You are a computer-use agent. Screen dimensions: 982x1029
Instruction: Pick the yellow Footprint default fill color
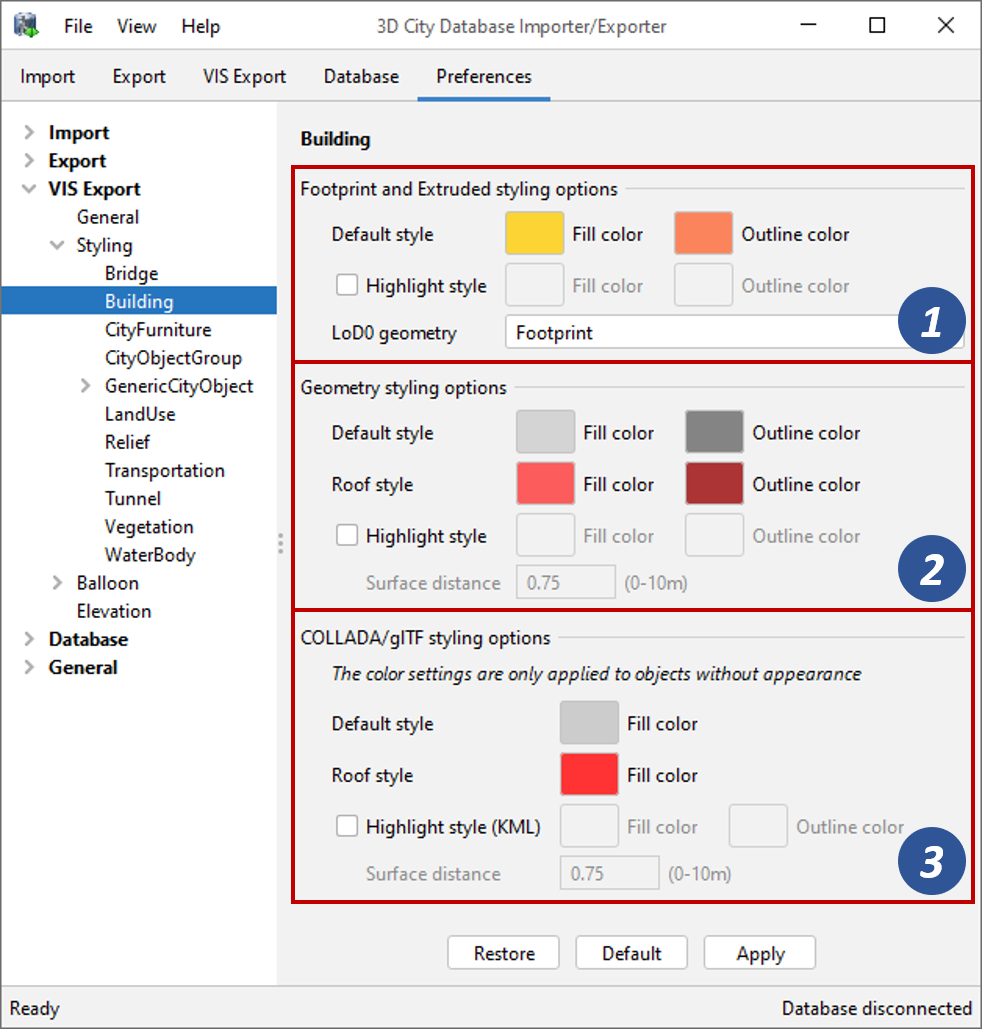click(x=534, y=233)
